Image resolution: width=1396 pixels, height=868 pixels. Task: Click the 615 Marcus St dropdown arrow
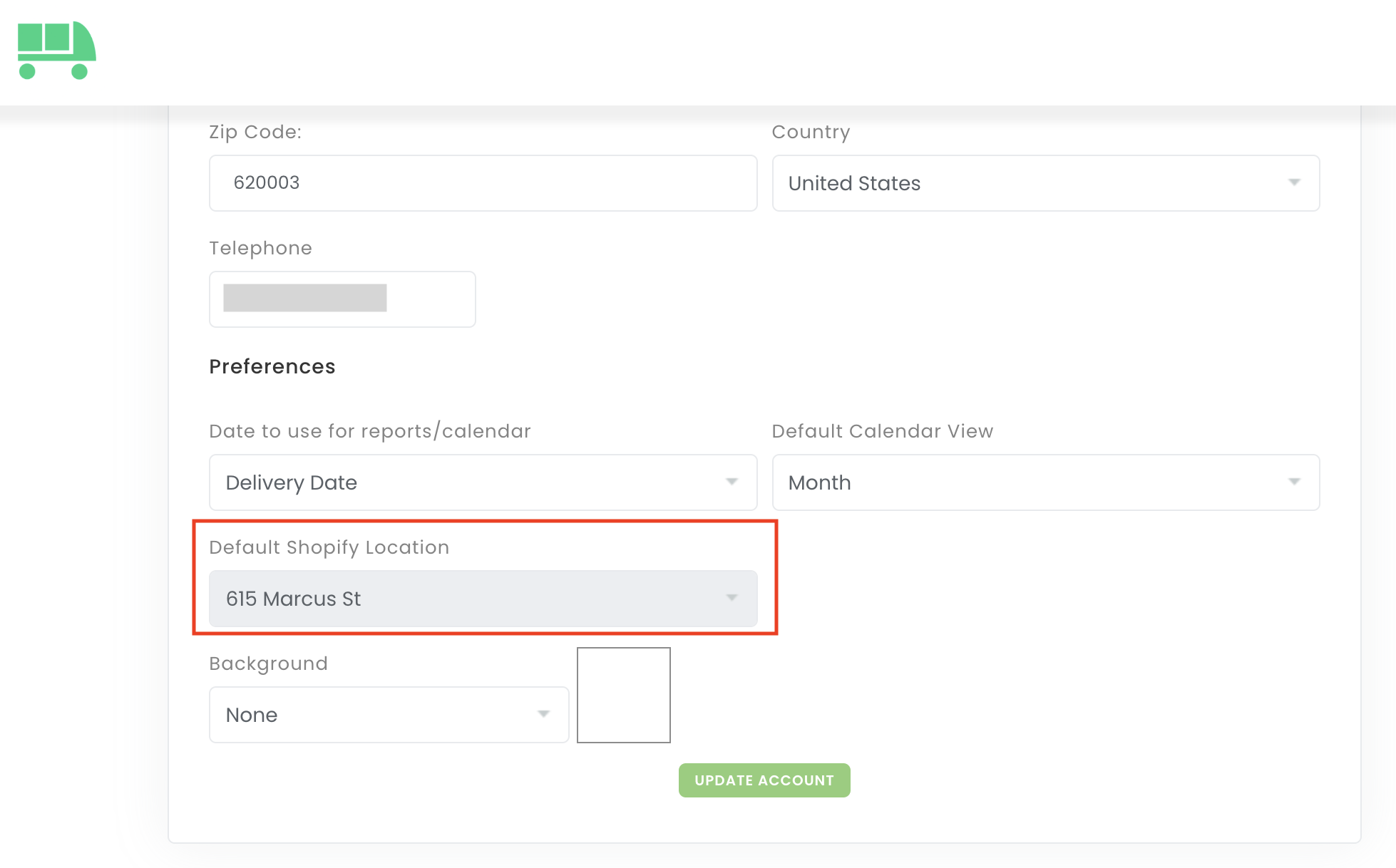(x=732, y=597)
